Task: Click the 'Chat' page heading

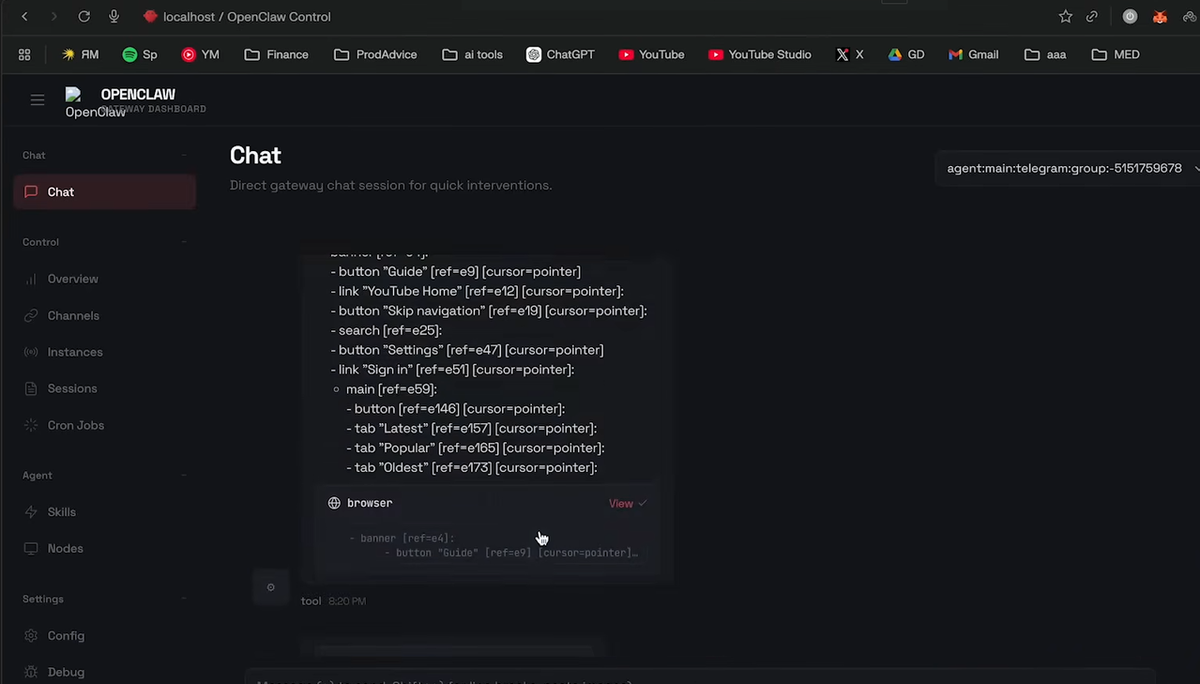Action: point(256,155)
